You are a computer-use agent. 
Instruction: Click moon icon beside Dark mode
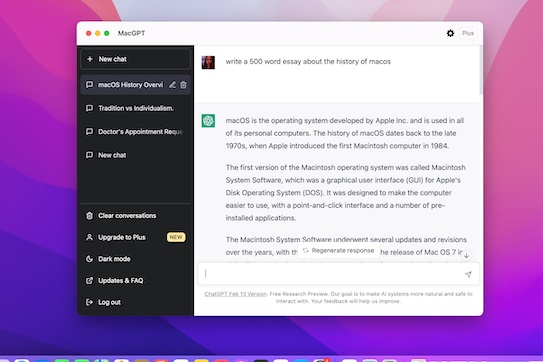(x=89, y=259)
